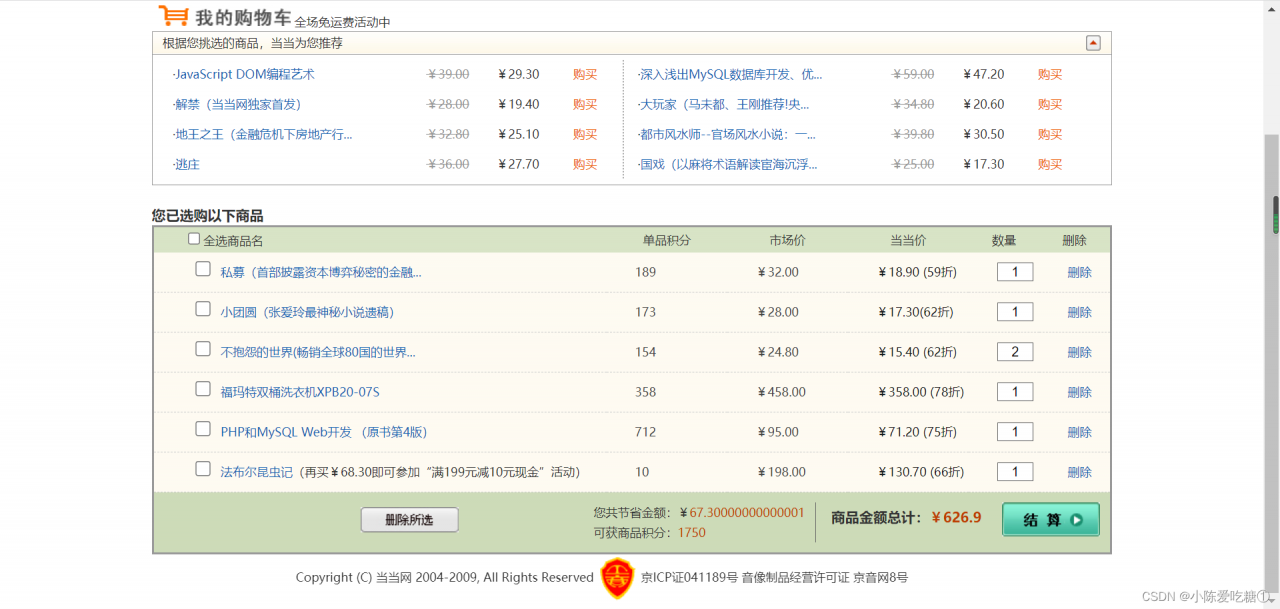Open the 都市风水师 recommended book
The height and width of the screenshot is (609, 1280).
click(x=727, y=134)
